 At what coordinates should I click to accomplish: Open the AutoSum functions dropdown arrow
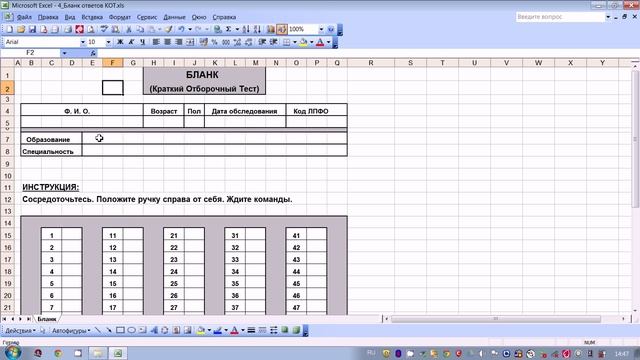click(x=237, y=29)
